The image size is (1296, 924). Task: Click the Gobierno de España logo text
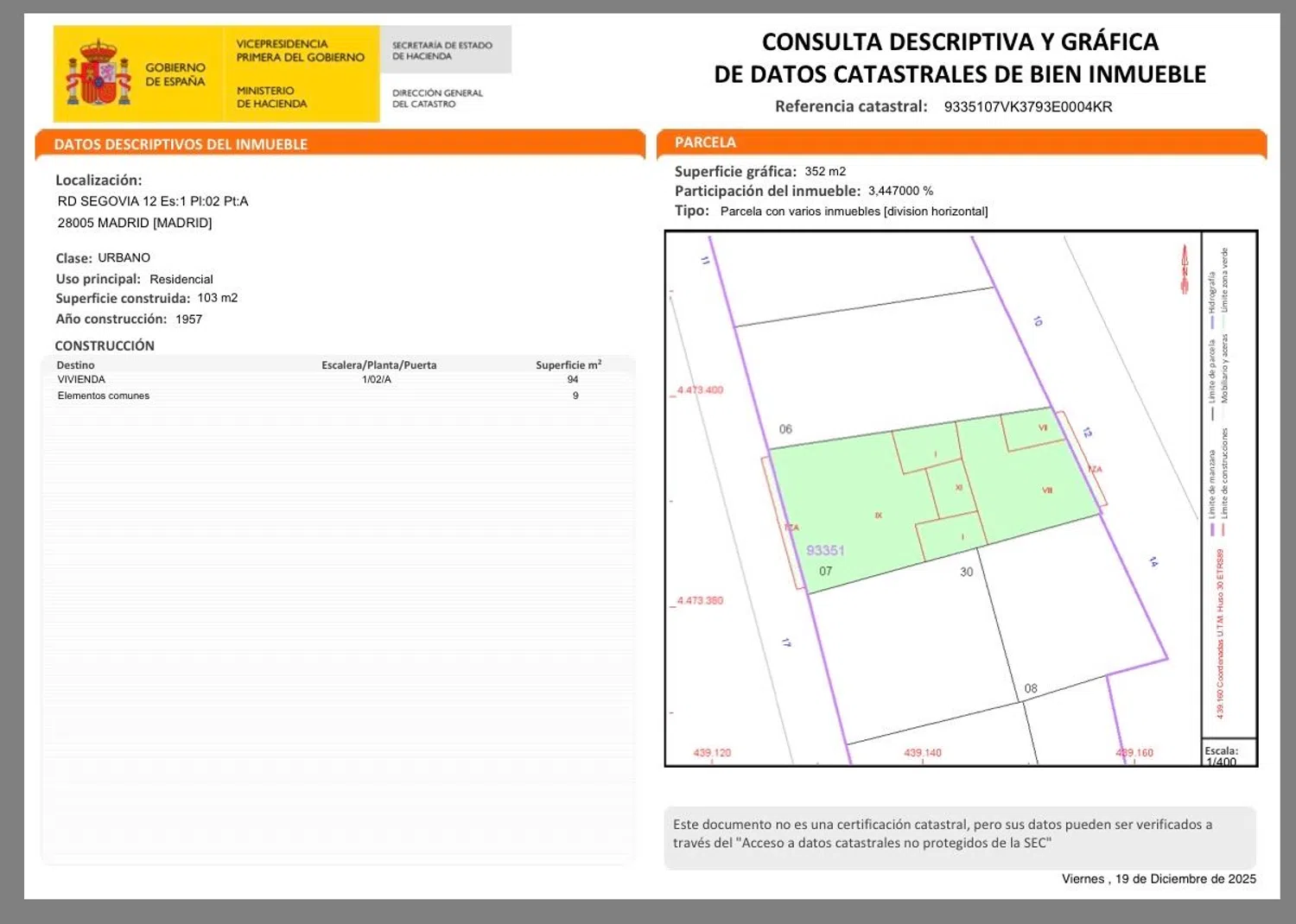[x=175, y=74]
